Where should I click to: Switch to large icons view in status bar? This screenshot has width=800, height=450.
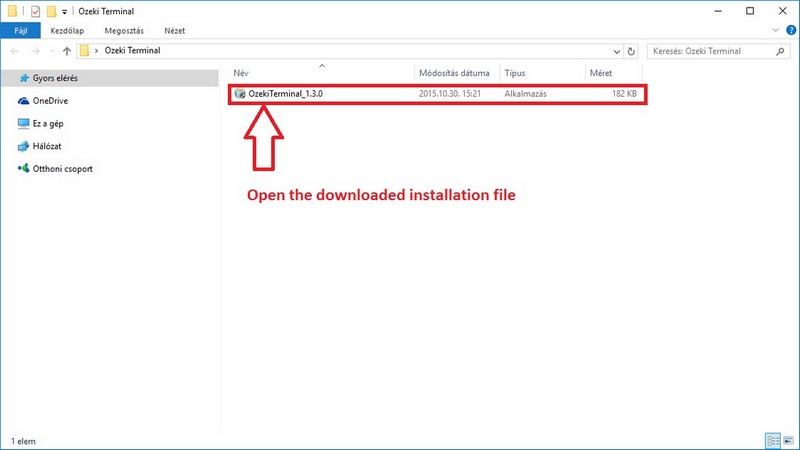[x=789, y=440]
